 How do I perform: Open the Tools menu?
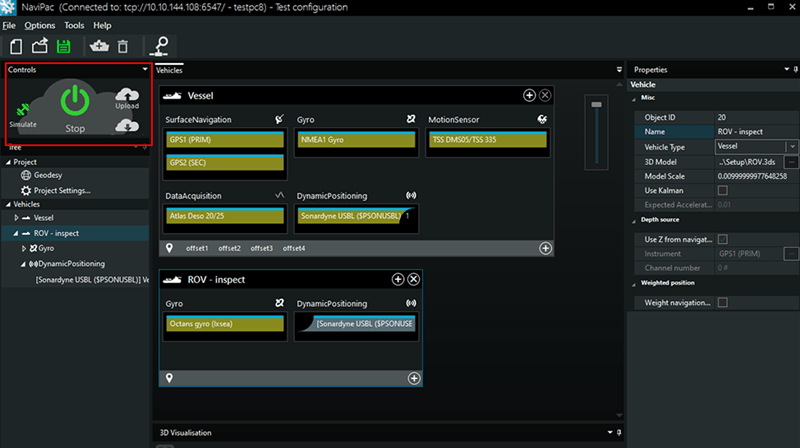click(x=74, y=26)
